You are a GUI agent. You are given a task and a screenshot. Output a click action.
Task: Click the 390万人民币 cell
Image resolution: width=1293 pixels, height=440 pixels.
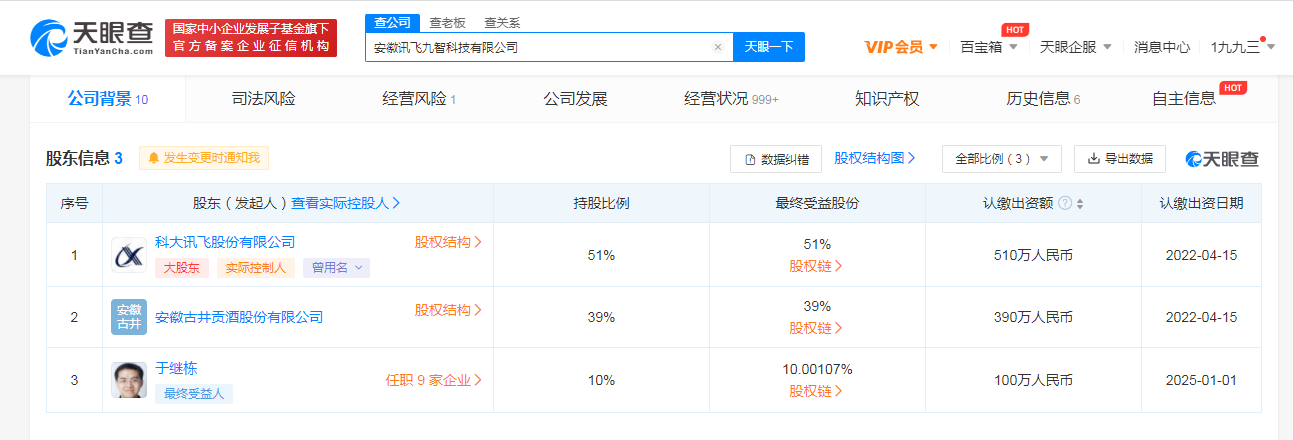[1033, 317]
